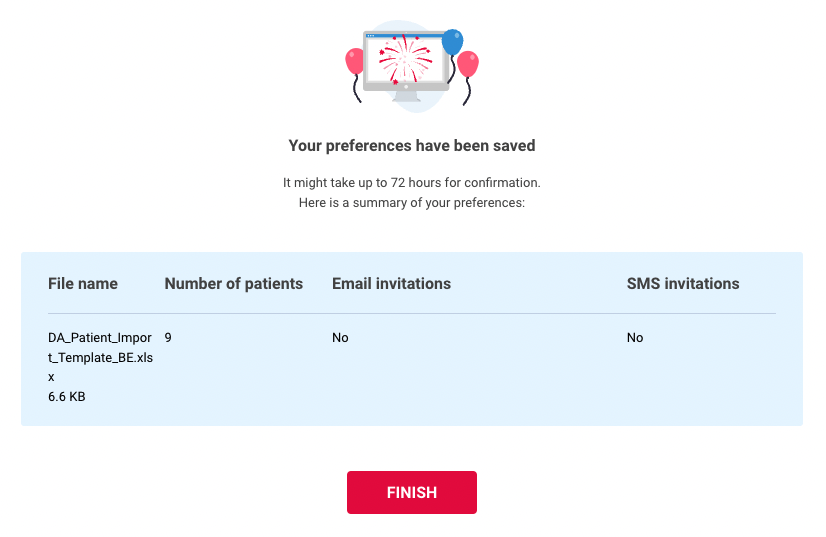
Task: Click the File name column header
Action: click(83, 284)
